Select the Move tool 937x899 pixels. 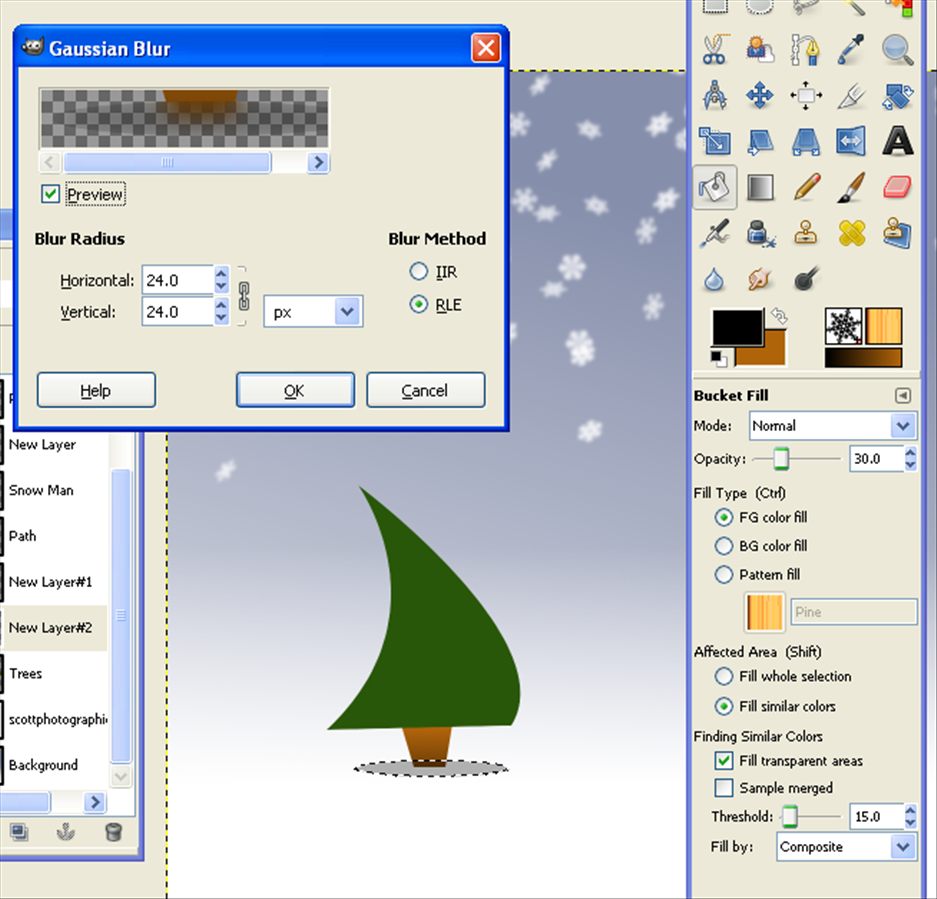[760, 95]
